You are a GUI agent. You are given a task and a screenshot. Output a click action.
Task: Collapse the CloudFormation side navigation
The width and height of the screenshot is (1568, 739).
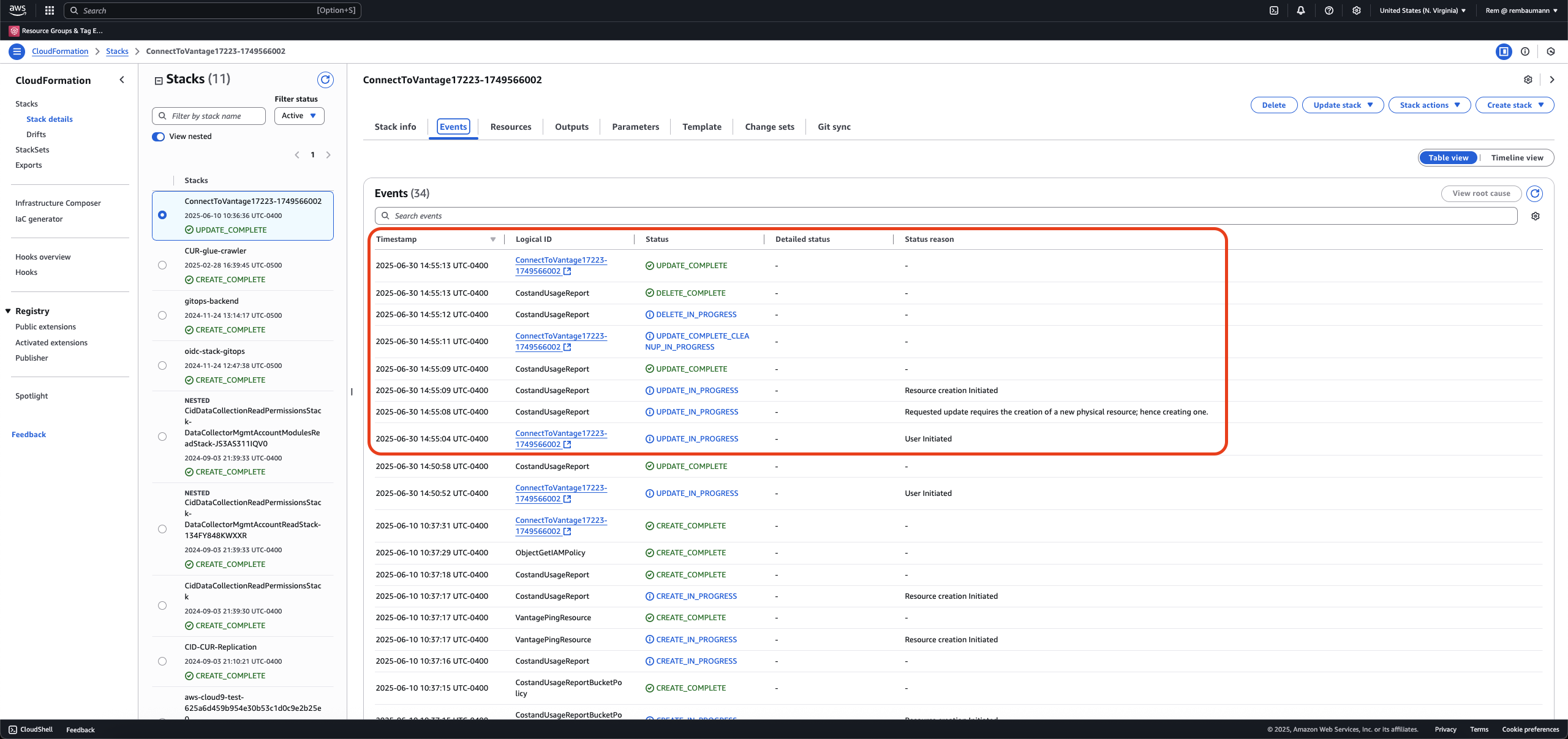122,80
